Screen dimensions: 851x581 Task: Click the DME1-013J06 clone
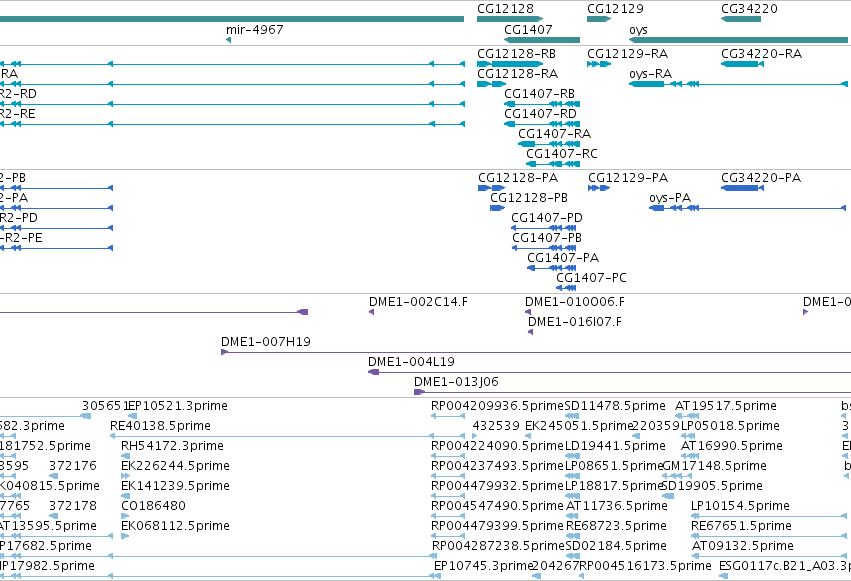632,392
